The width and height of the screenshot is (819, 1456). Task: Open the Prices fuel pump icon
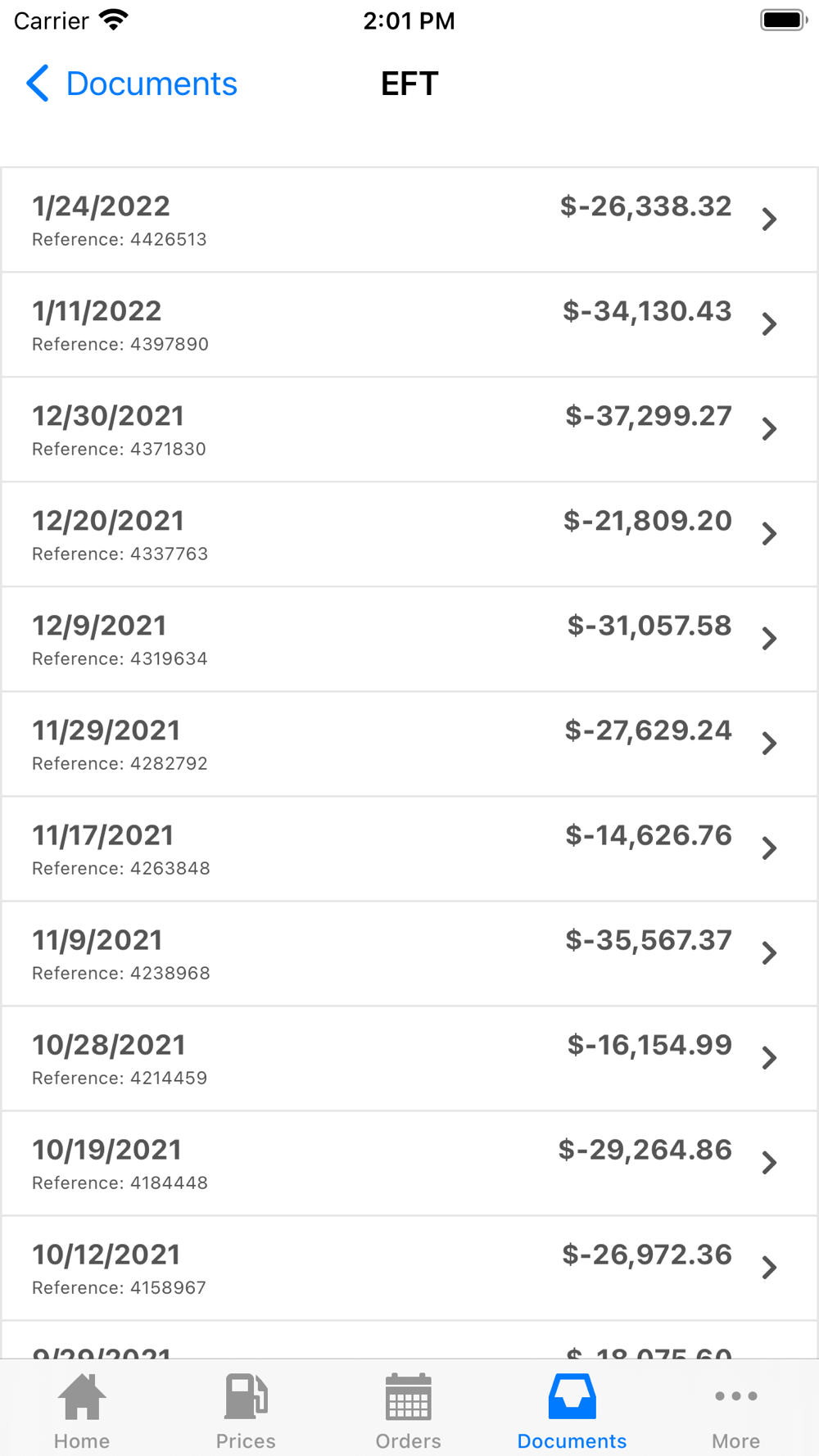pyautogui.click(x=246, y=1397)
